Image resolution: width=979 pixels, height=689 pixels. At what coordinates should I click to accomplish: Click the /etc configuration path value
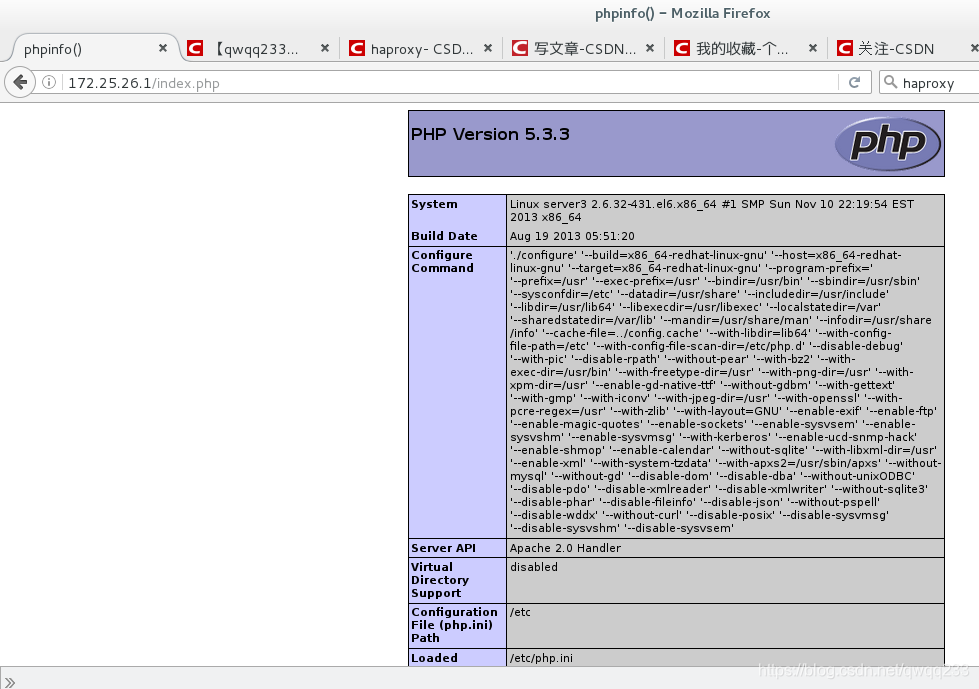[520, 612]
